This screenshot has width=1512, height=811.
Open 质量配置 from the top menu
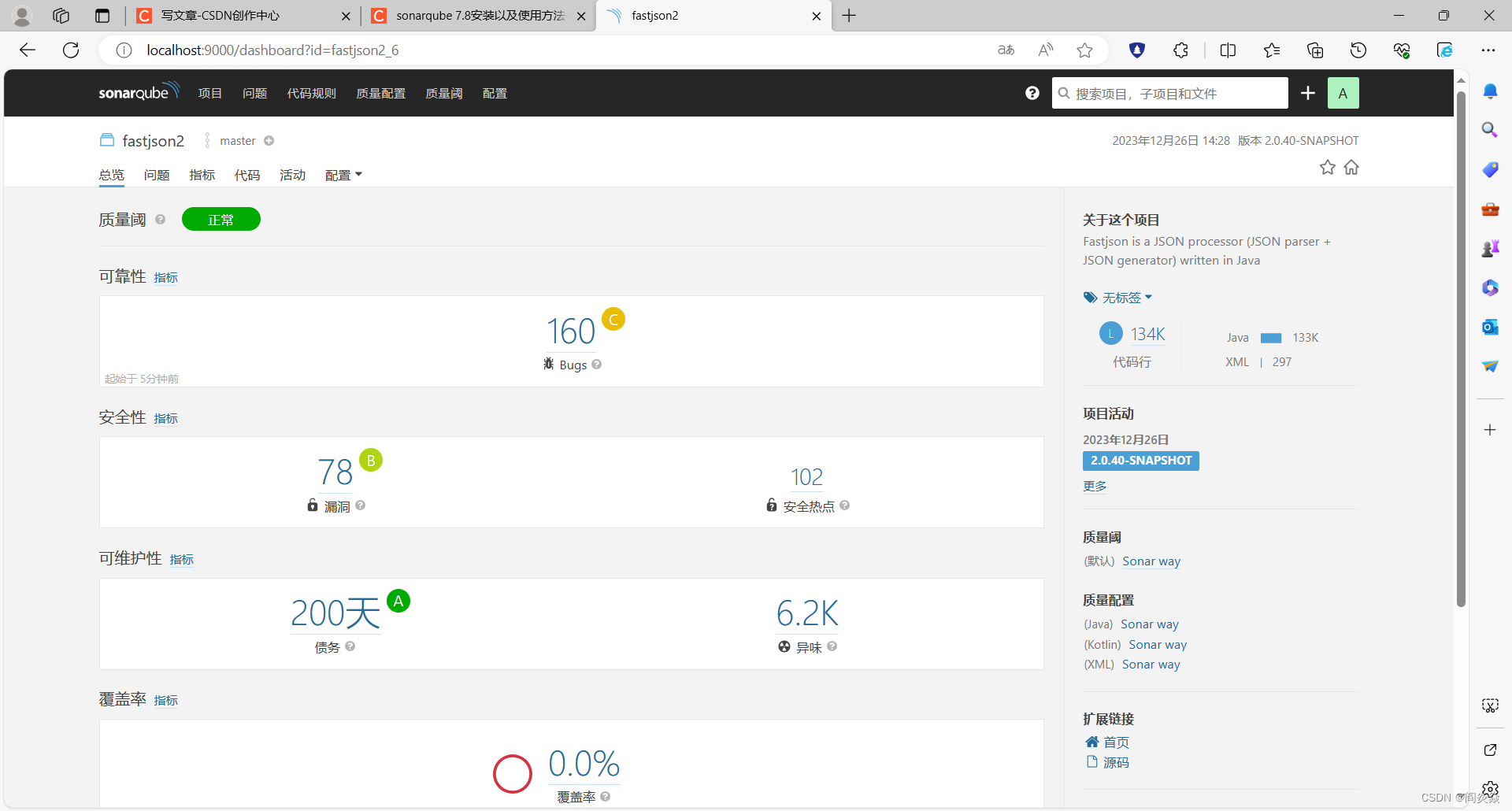[380, 93]
